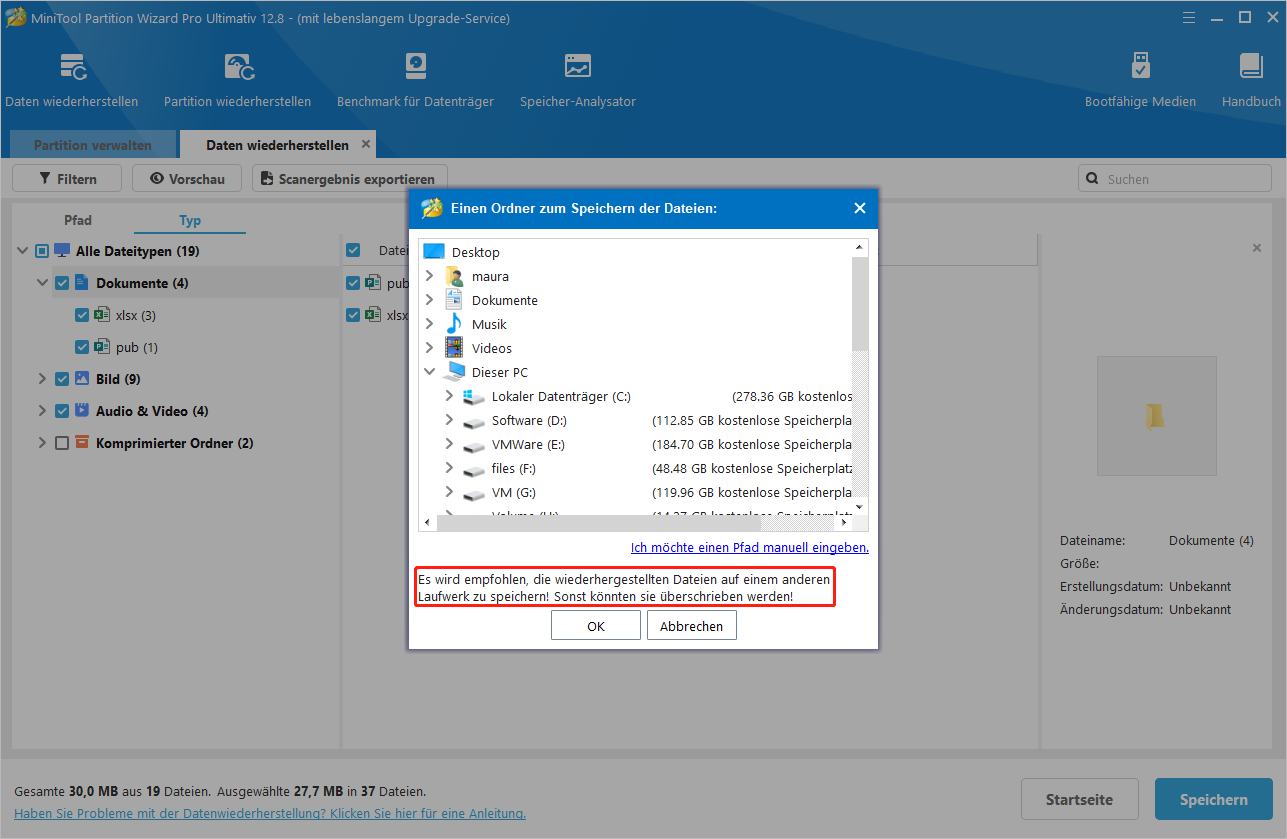
Task: Click the Komprimierter Ordner archive icon
Action: coord(82,443)
